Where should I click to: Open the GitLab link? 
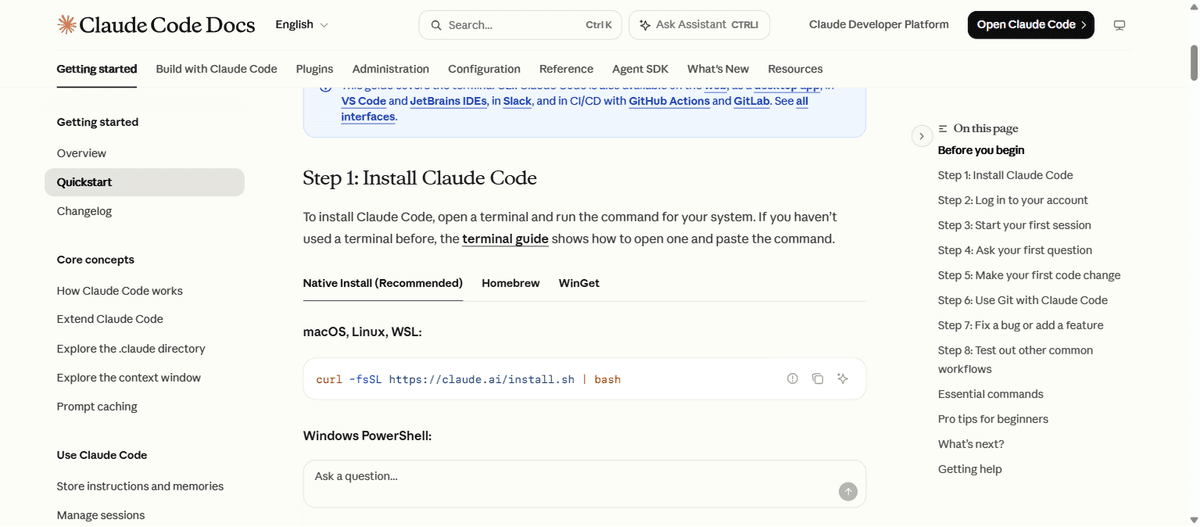[x=752, y=101]
